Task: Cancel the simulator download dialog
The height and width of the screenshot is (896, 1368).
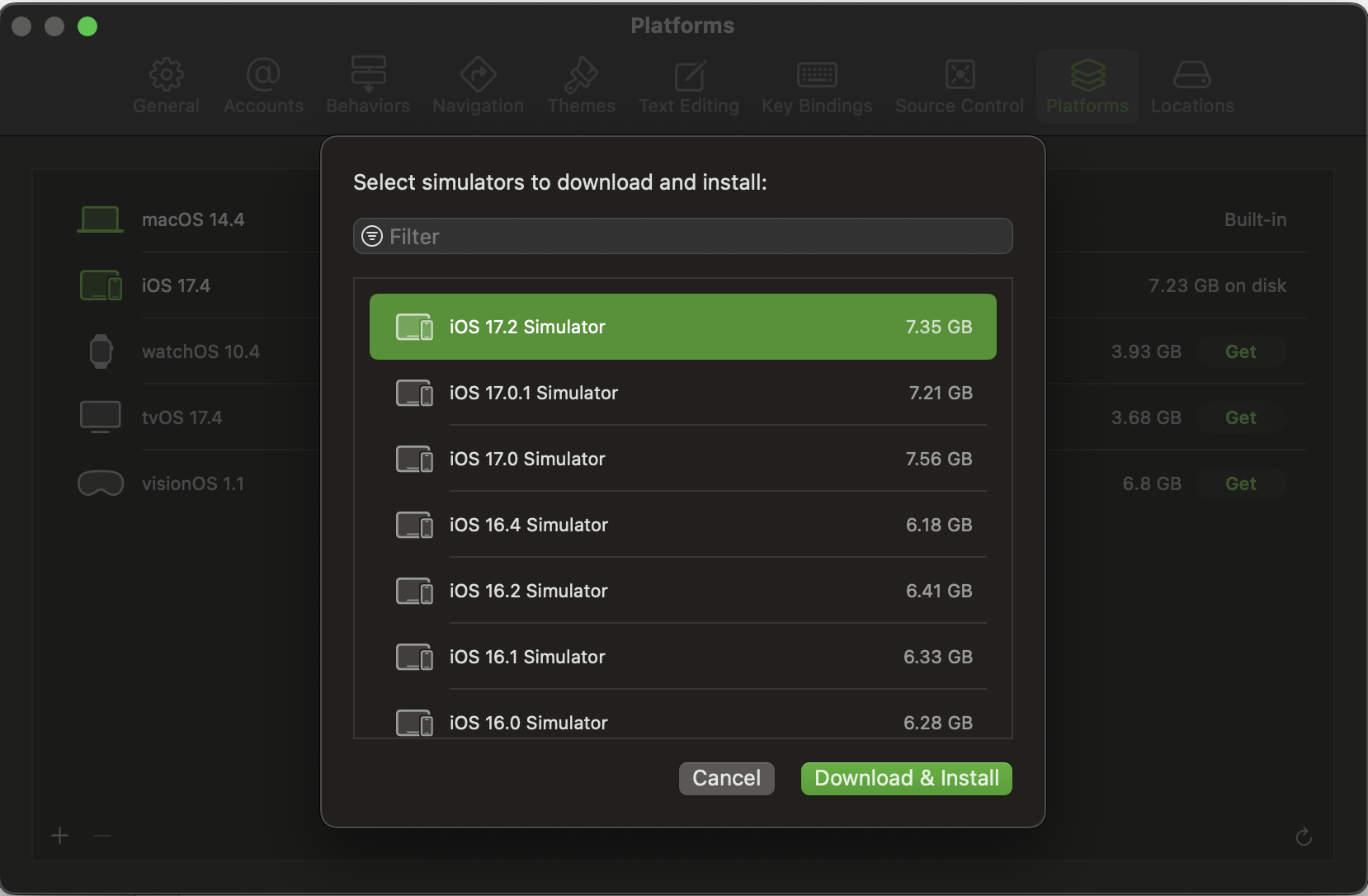Action: coord(726,778)
